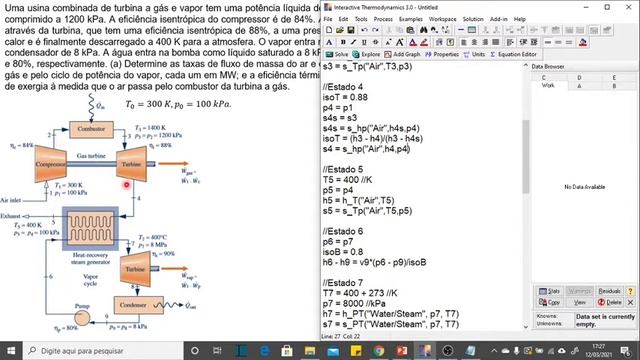Switch to tab D in Data Browser
640x360 pixels.
579,78
